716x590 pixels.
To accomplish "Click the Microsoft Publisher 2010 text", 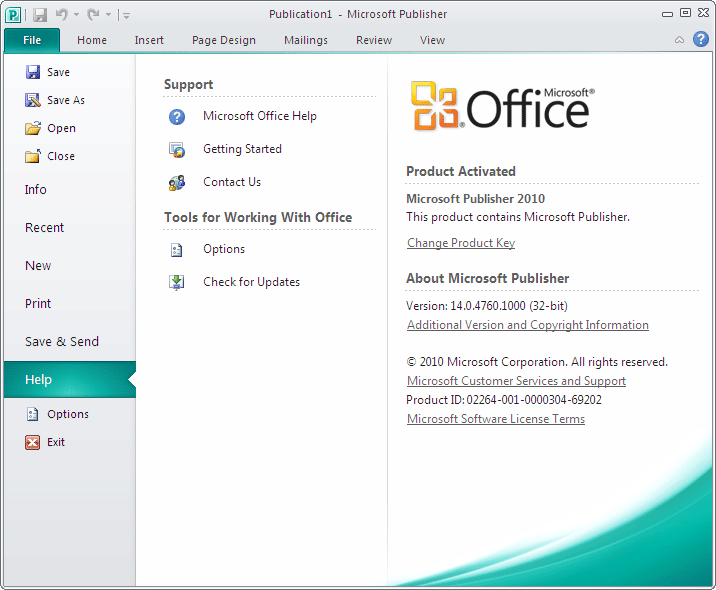I will pyautogui.click(x=475, y=199).
